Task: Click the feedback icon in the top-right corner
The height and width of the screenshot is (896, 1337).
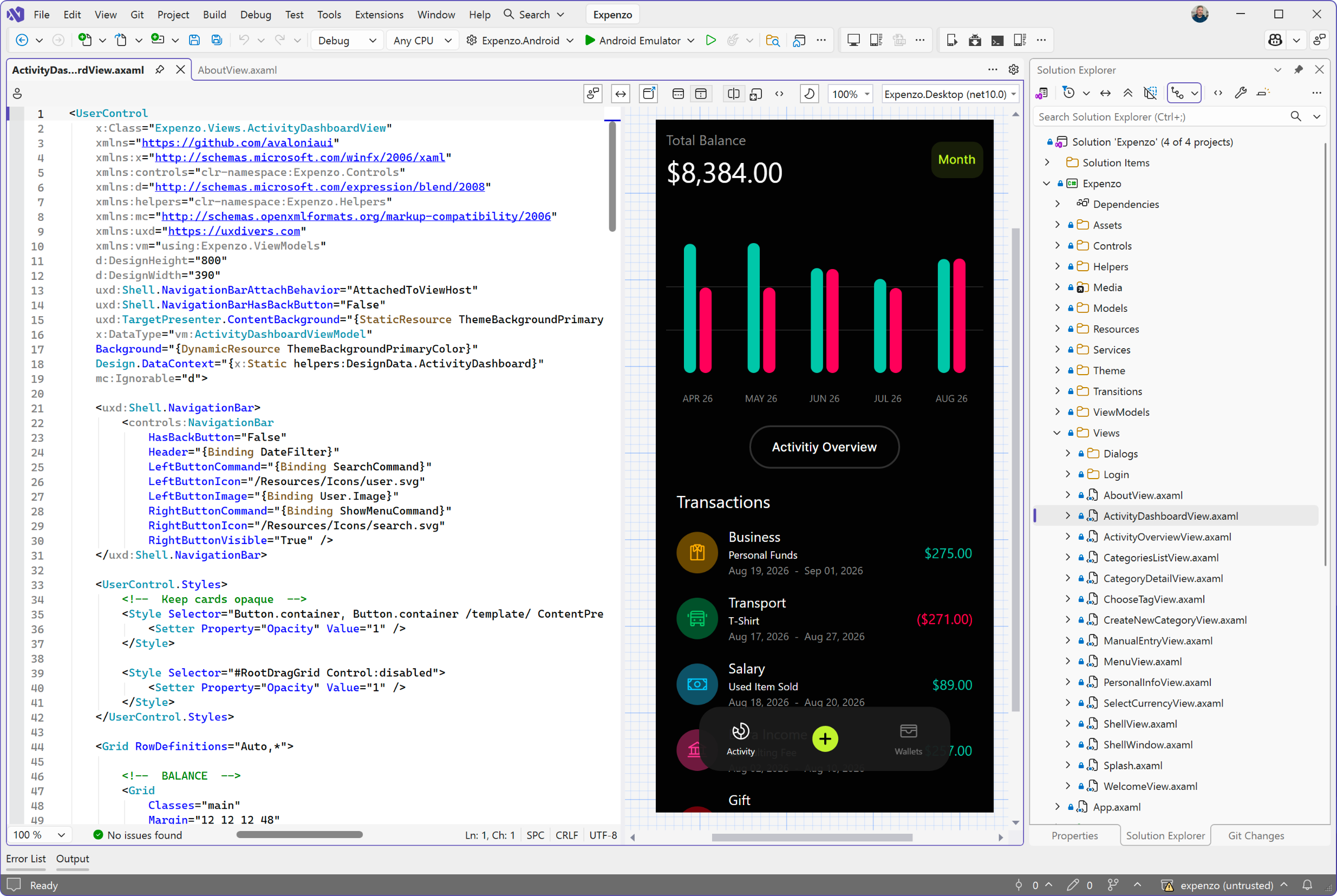Action: [1319, 40]
